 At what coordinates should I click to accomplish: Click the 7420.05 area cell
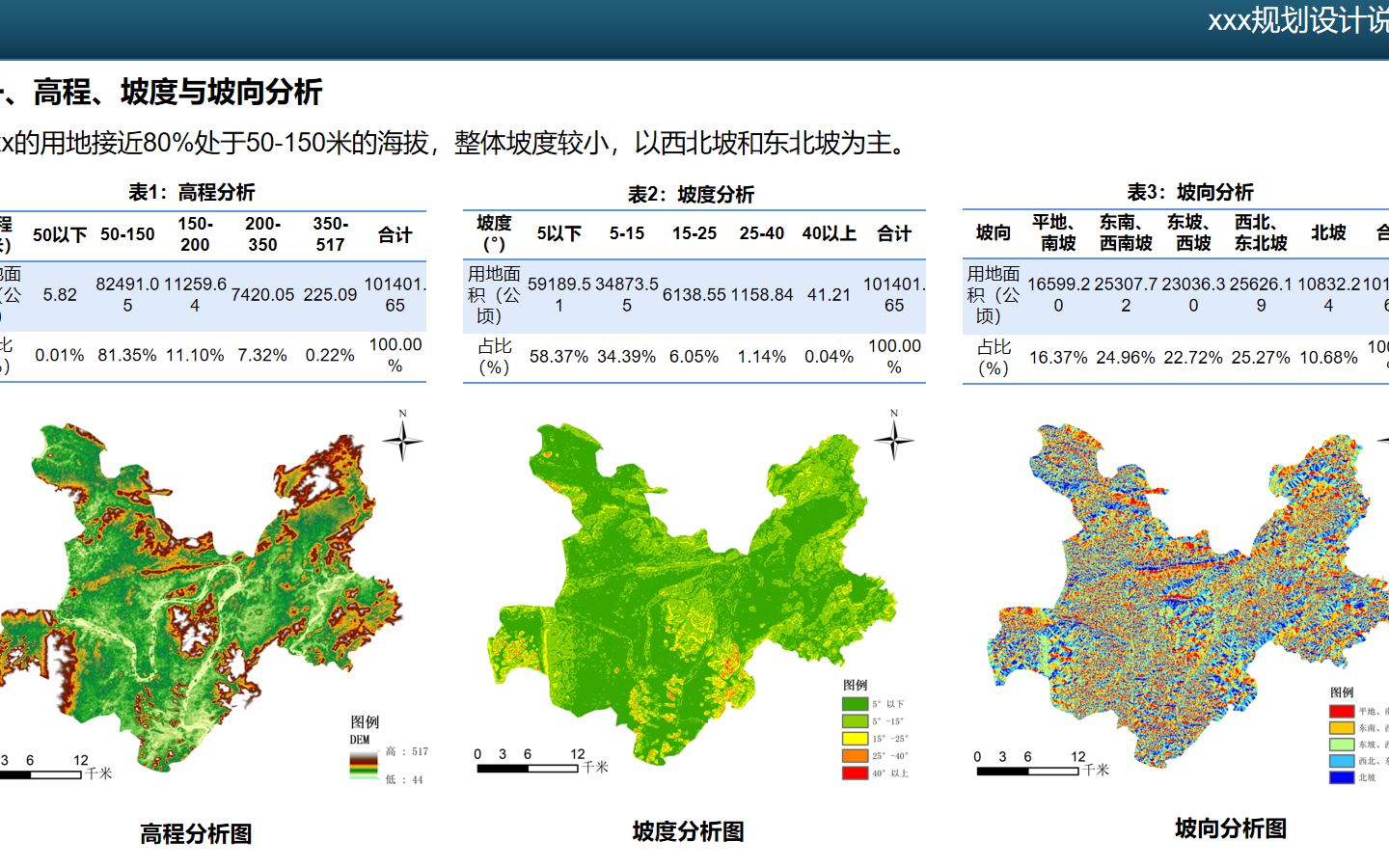262,295
